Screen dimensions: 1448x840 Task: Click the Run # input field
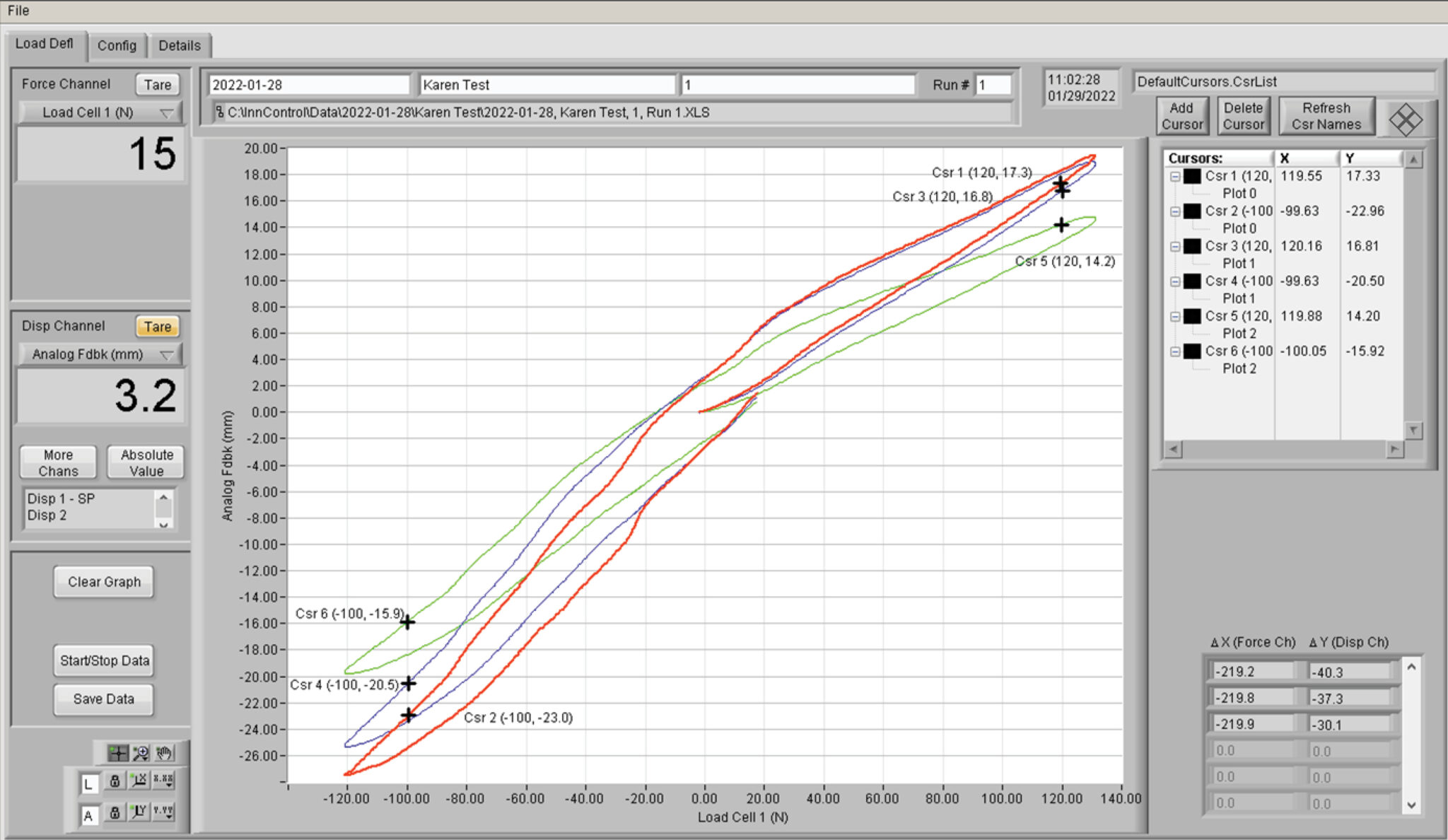click(x=994, y=85)
